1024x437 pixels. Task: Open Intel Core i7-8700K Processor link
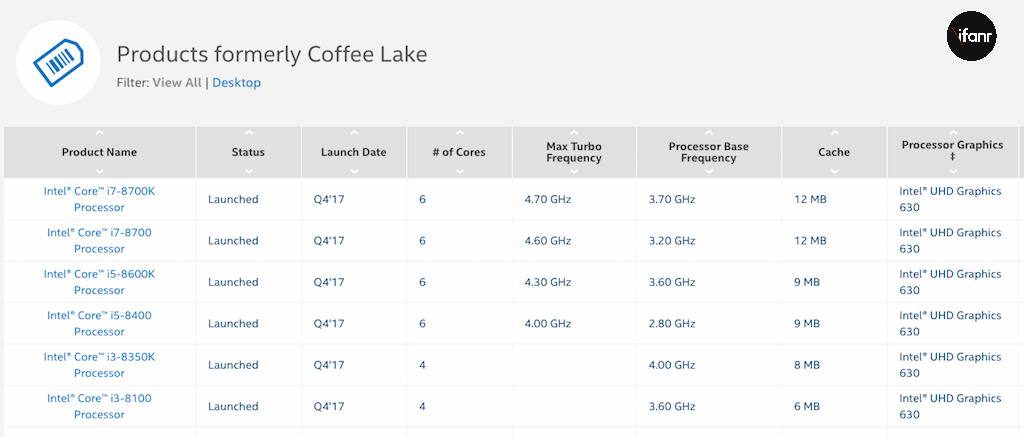tap(99, 199)
